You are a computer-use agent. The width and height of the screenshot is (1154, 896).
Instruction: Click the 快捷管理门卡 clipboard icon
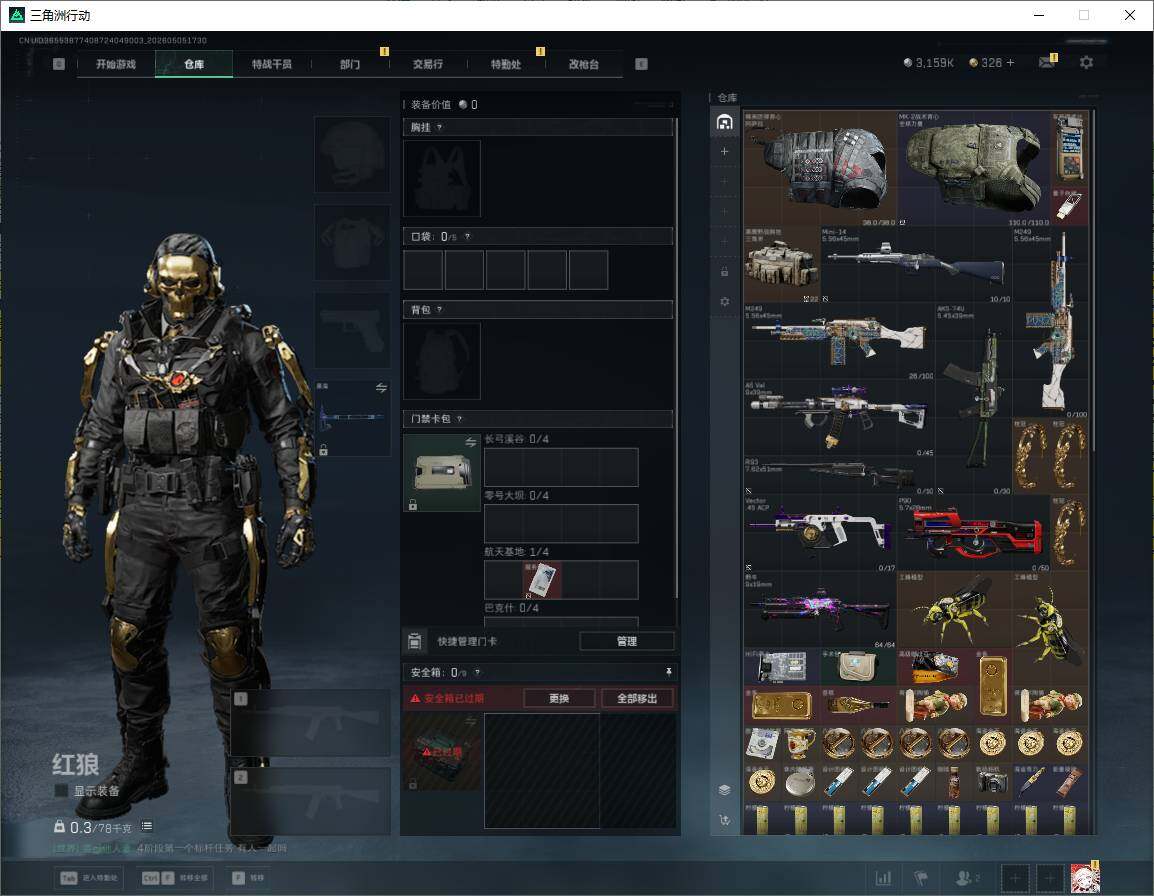pos(414,641)
